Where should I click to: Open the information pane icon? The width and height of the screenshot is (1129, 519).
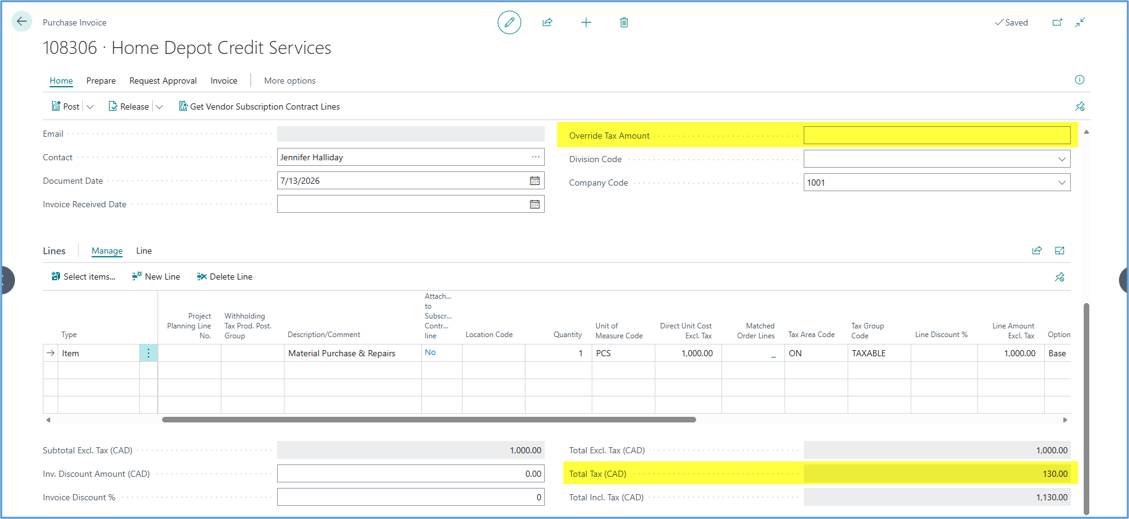point(1079,80)
